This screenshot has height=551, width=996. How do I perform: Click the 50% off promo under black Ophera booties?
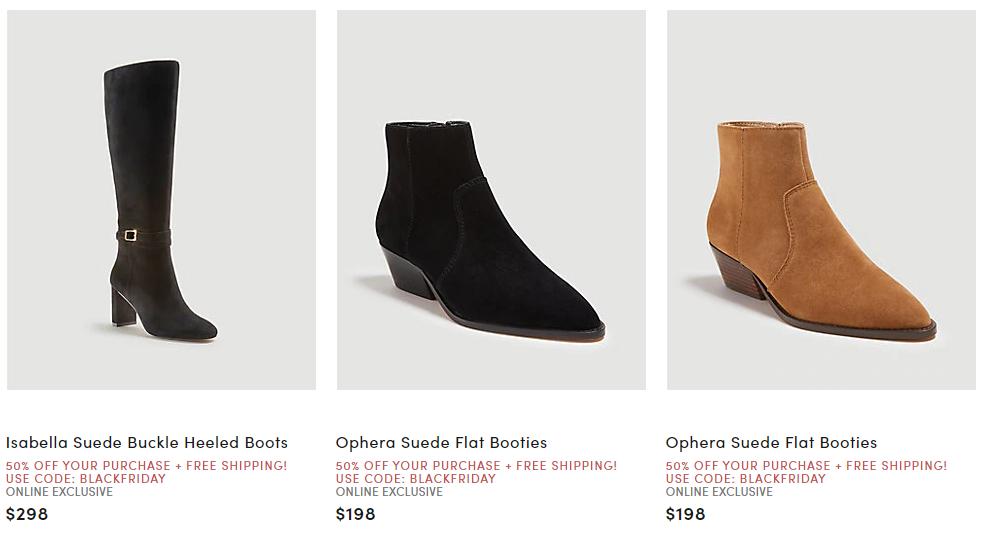(x=476, y=465)
